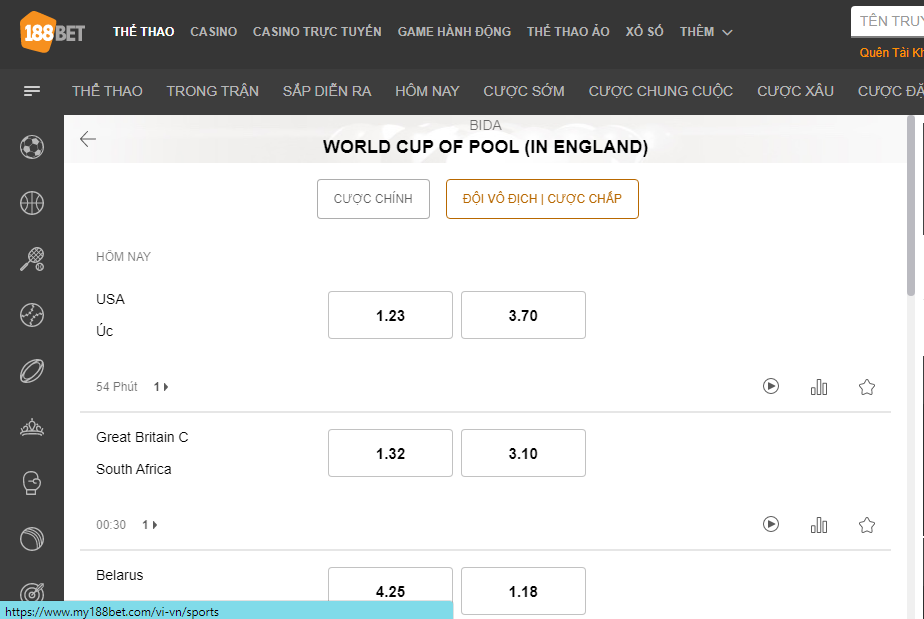
Task: Bet on USA at odds 1.23
Action: (x=390, y=315)
